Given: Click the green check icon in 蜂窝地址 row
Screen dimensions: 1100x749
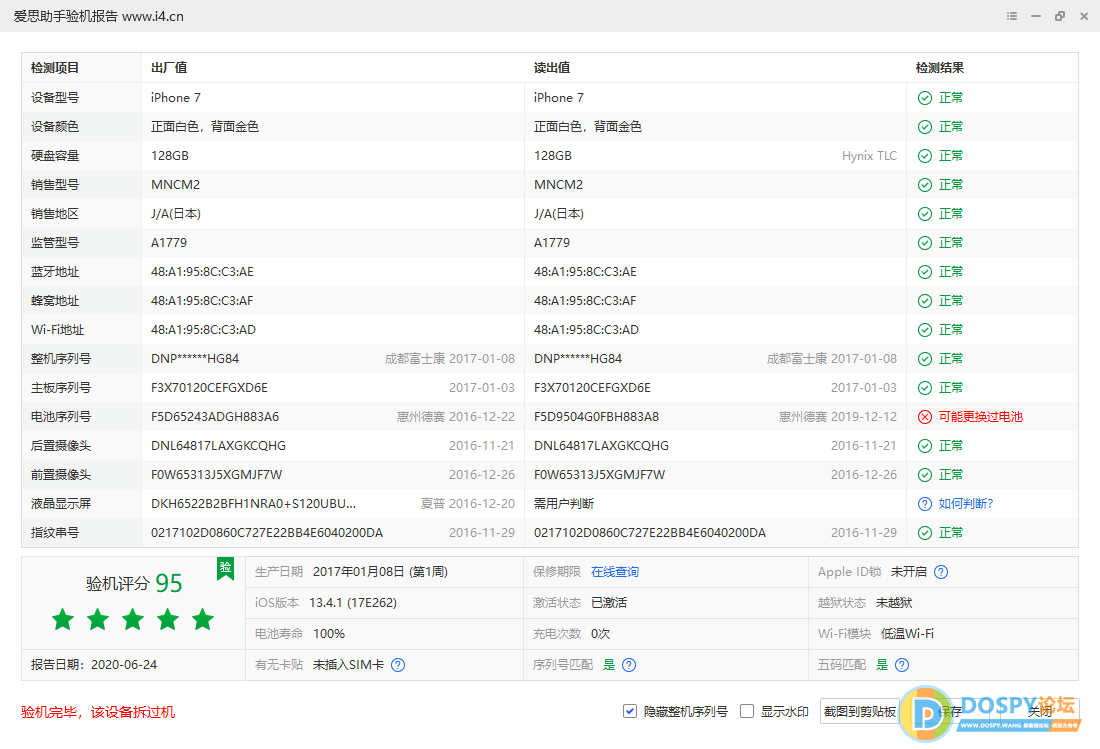Looking at the screenshot, I should point(925,301).
